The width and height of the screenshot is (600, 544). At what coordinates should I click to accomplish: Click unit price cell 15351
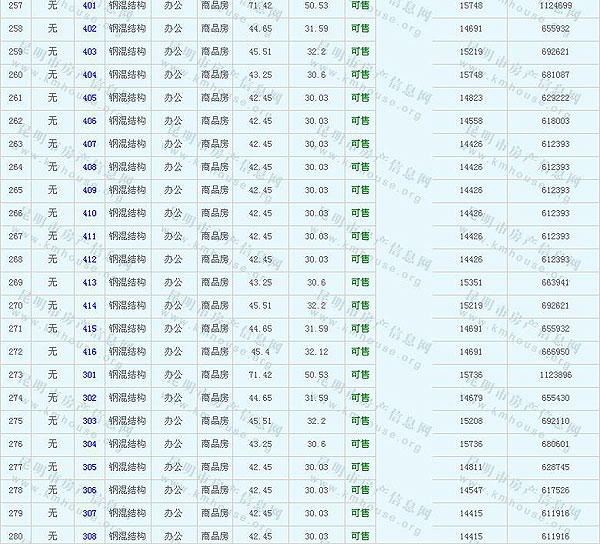[x=471, y=282]
